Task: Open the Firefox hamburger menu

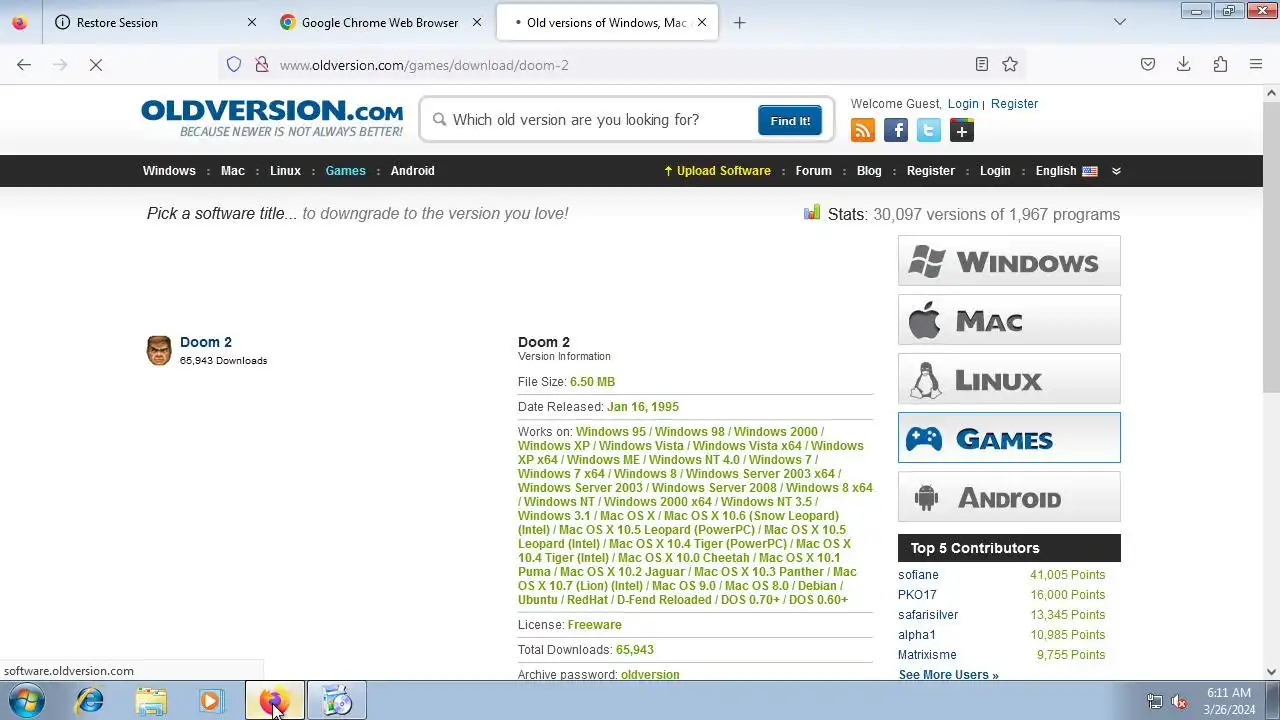Action: tap(1256, 65)
